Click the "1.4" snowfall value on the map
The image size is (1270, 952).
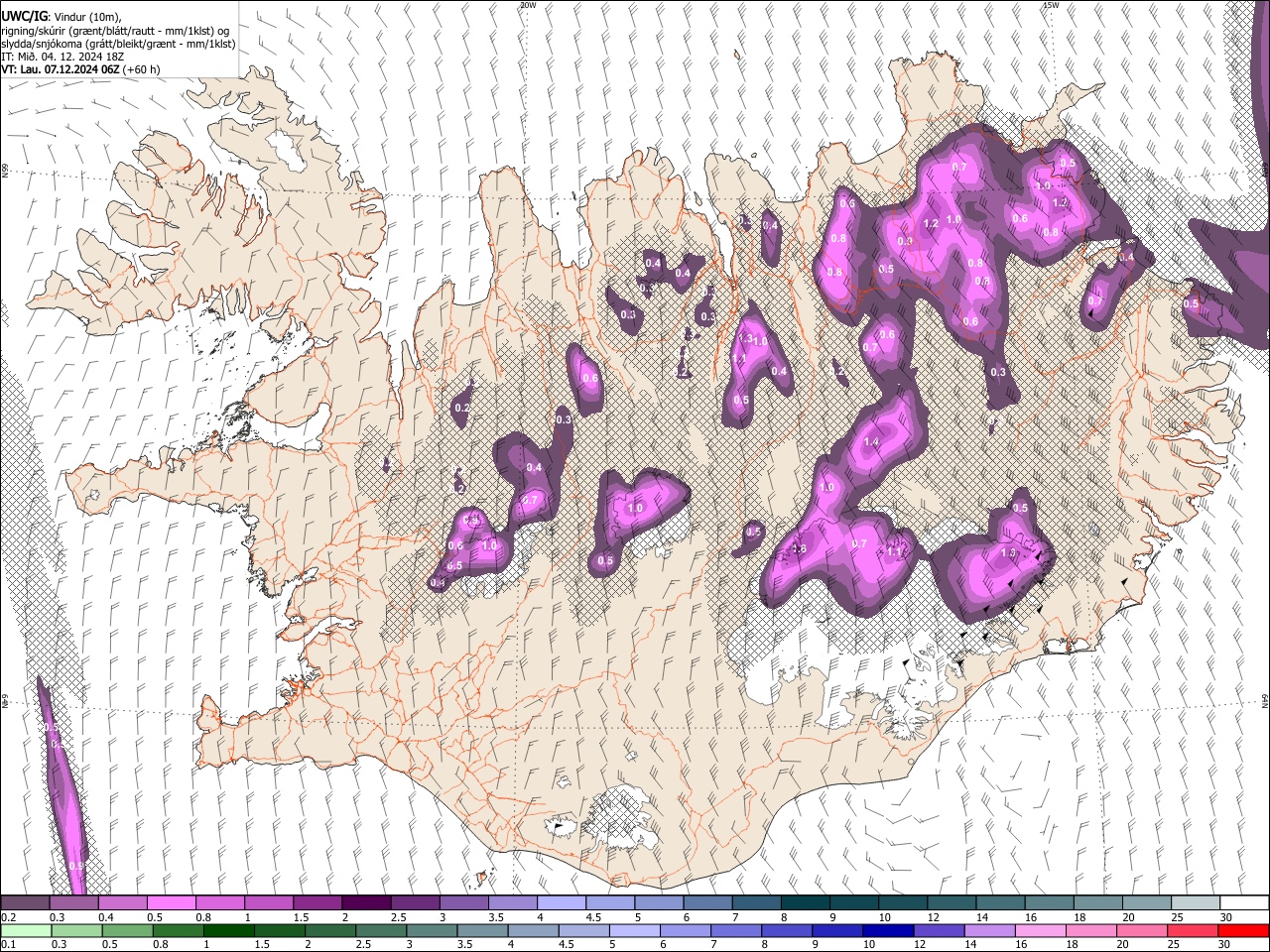pyautogui.click(x=873, y=441)
